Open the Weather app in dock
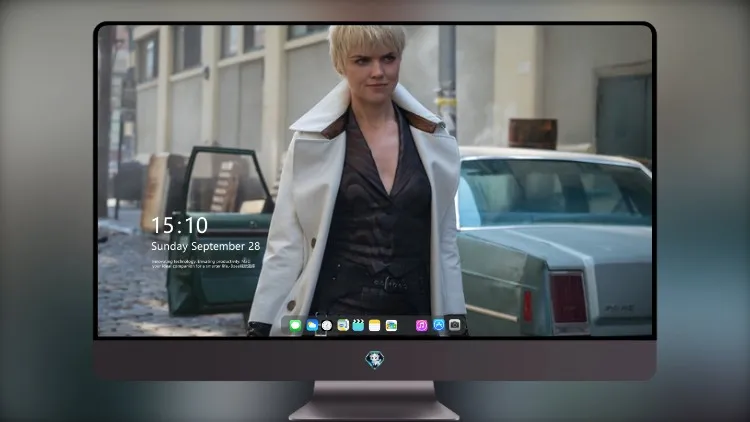Screen dimensions: 750x422 pyautogui.click(x=312, y=326)
